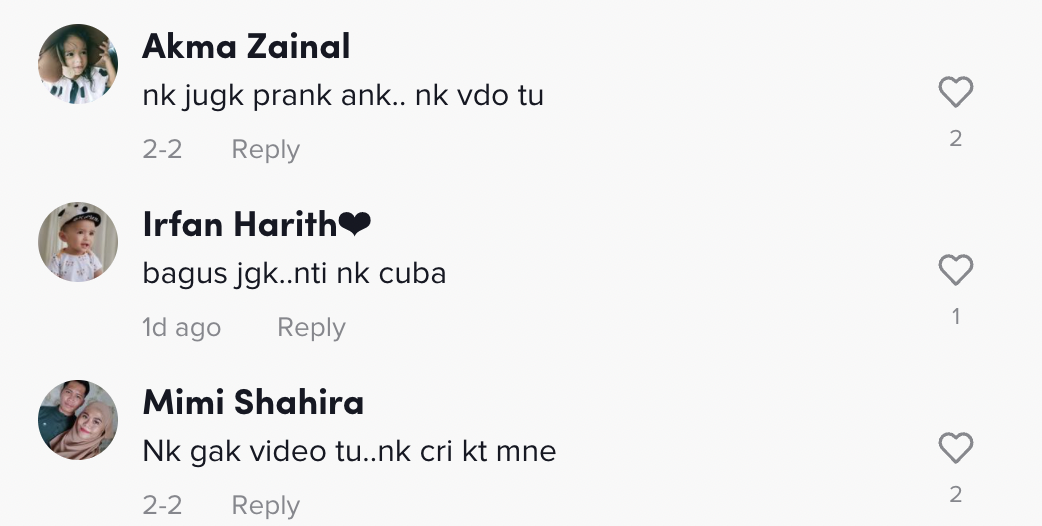The height and width of the screenshot is (526, 1042).
Task: Click the like count under Irfan Harith's heart
Action: coord(956,316)
